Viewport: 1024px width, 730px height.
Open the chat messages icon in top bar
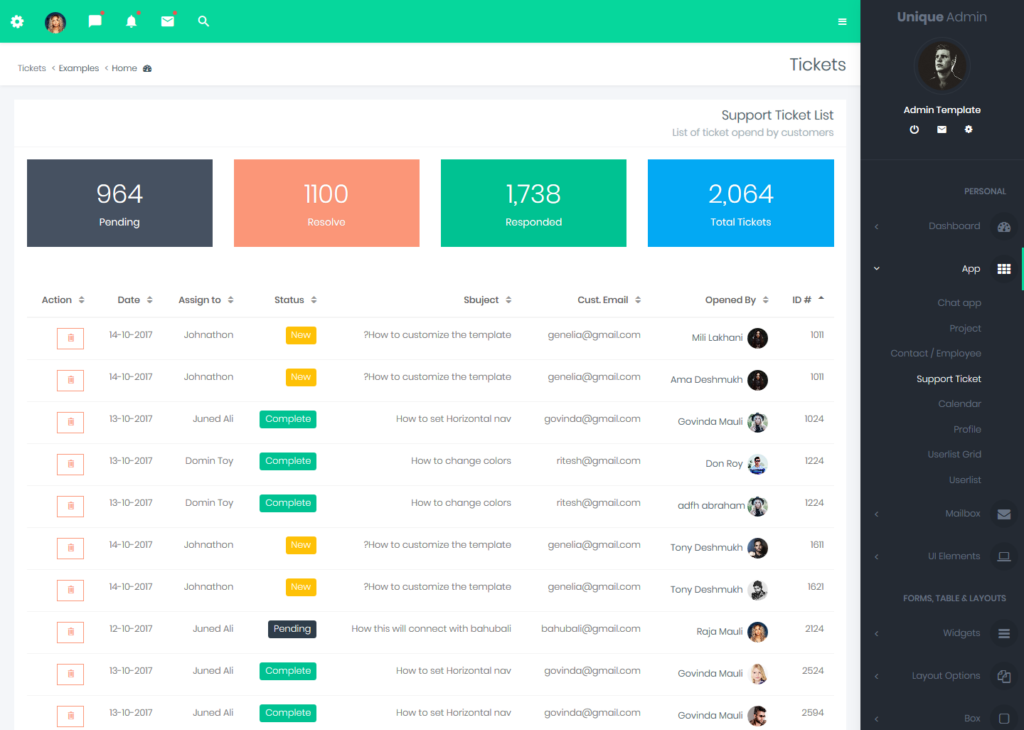click(x=95, y=21)
